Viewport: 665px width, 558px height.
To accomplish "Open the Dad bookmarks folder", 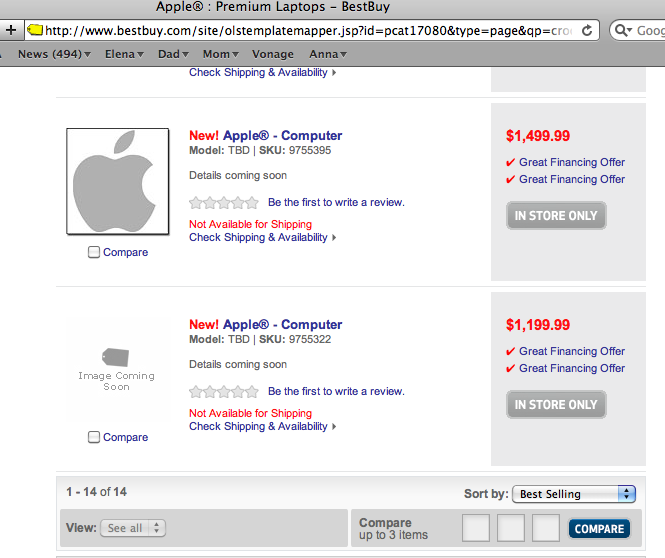I will 173,54.
